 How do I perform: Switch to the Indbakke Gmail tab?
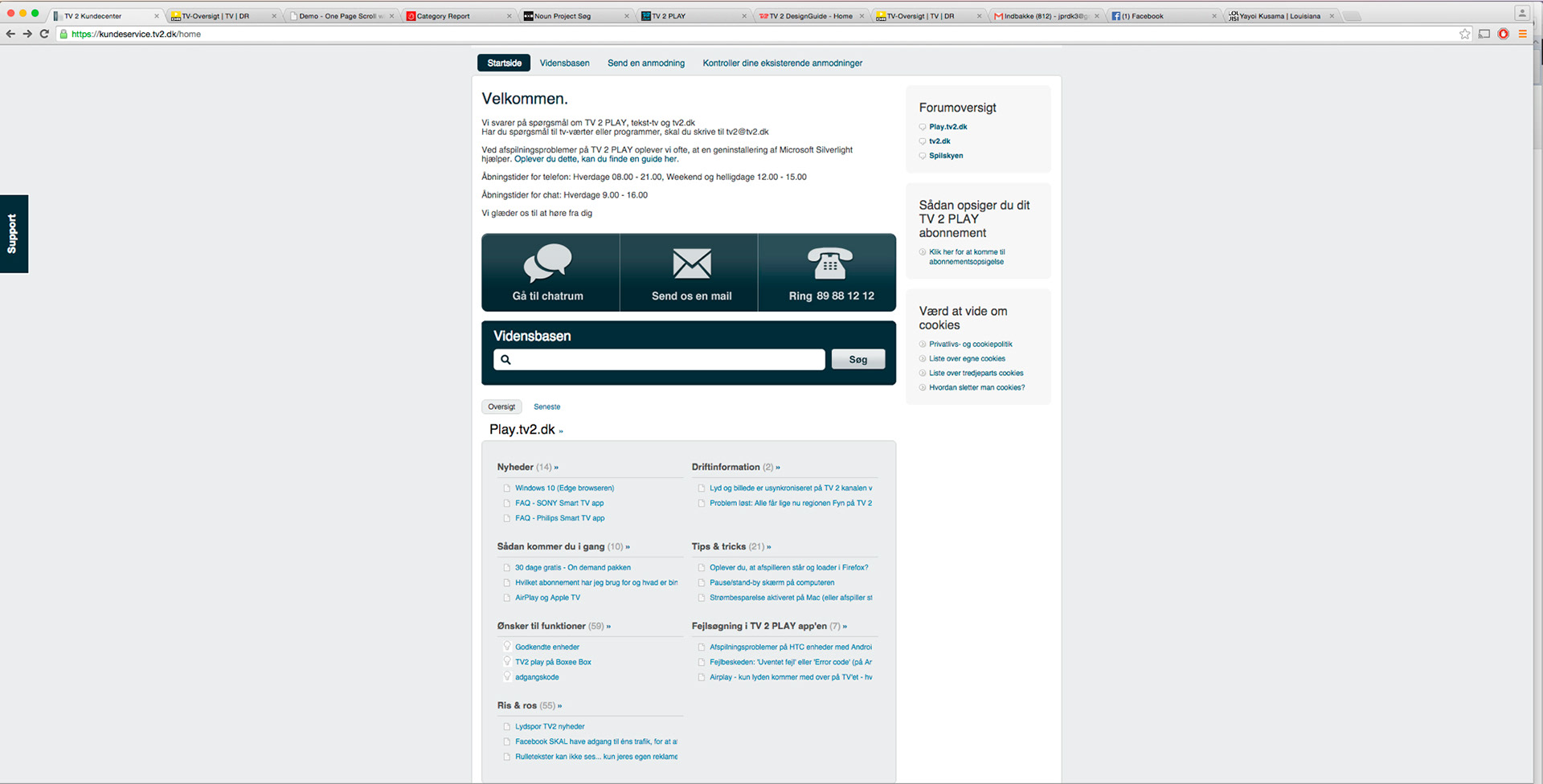[x=1046, y=16]
